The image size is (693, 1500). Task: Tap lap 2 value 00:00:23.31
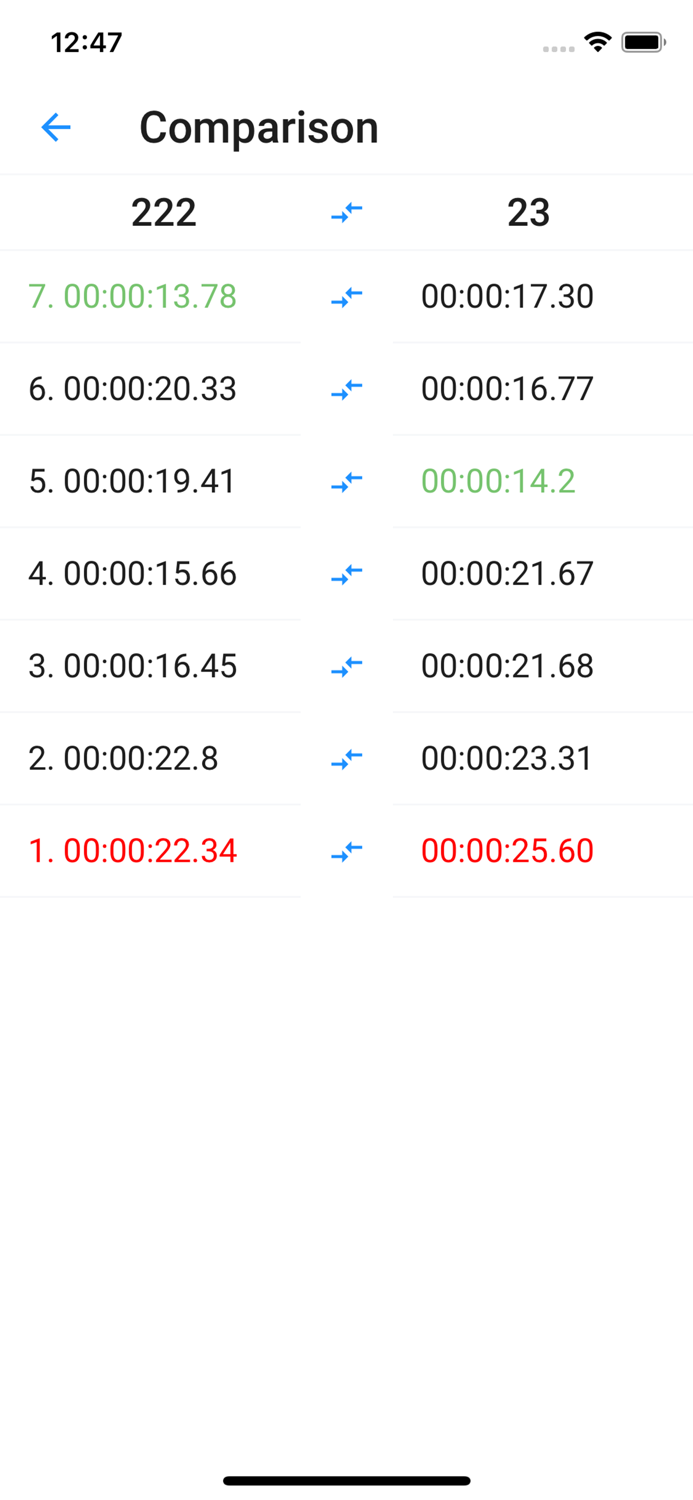506,758
